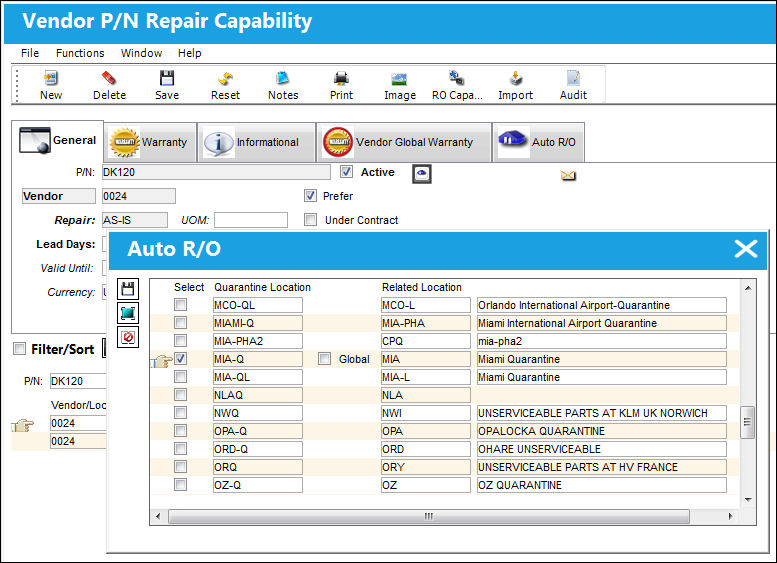The image size is (777, 563).
Task: Select the MIAMI-Q row checkbox
Action: pyautogui.click(x=180, y=323)
